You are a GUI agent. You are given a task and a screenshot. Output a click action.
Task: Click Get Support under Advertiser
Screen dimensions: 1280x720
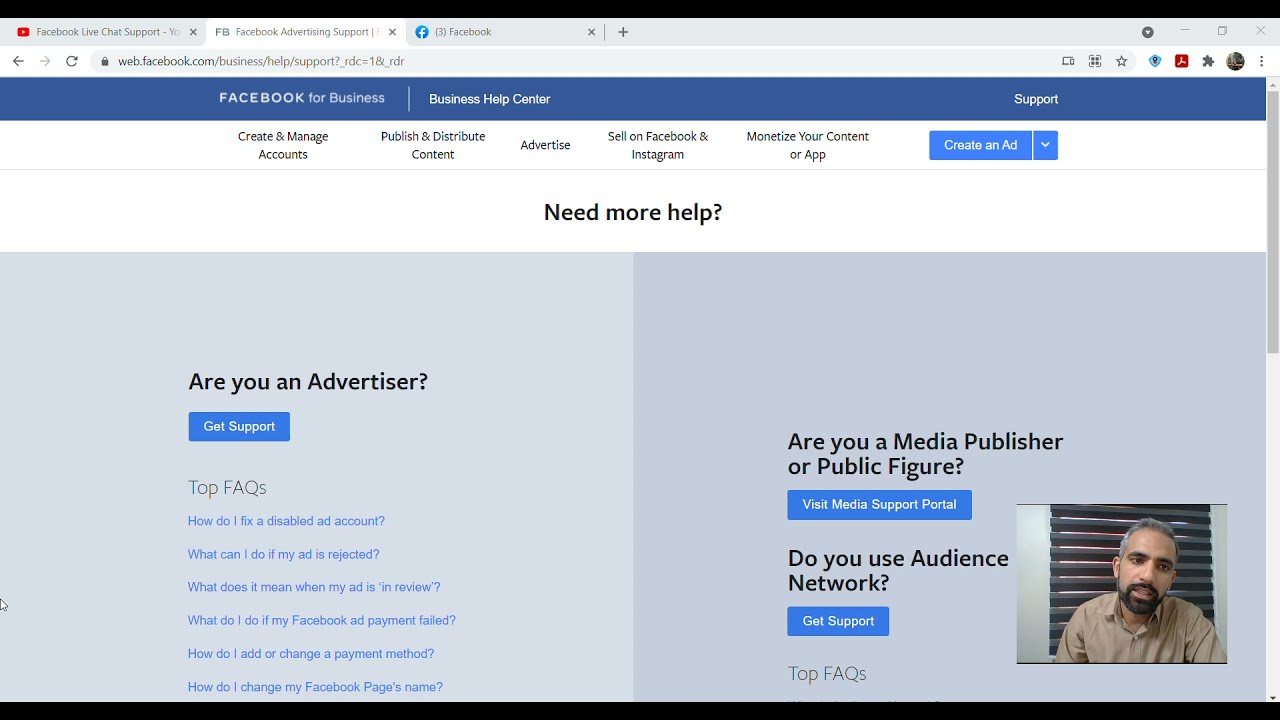point(239,426)
